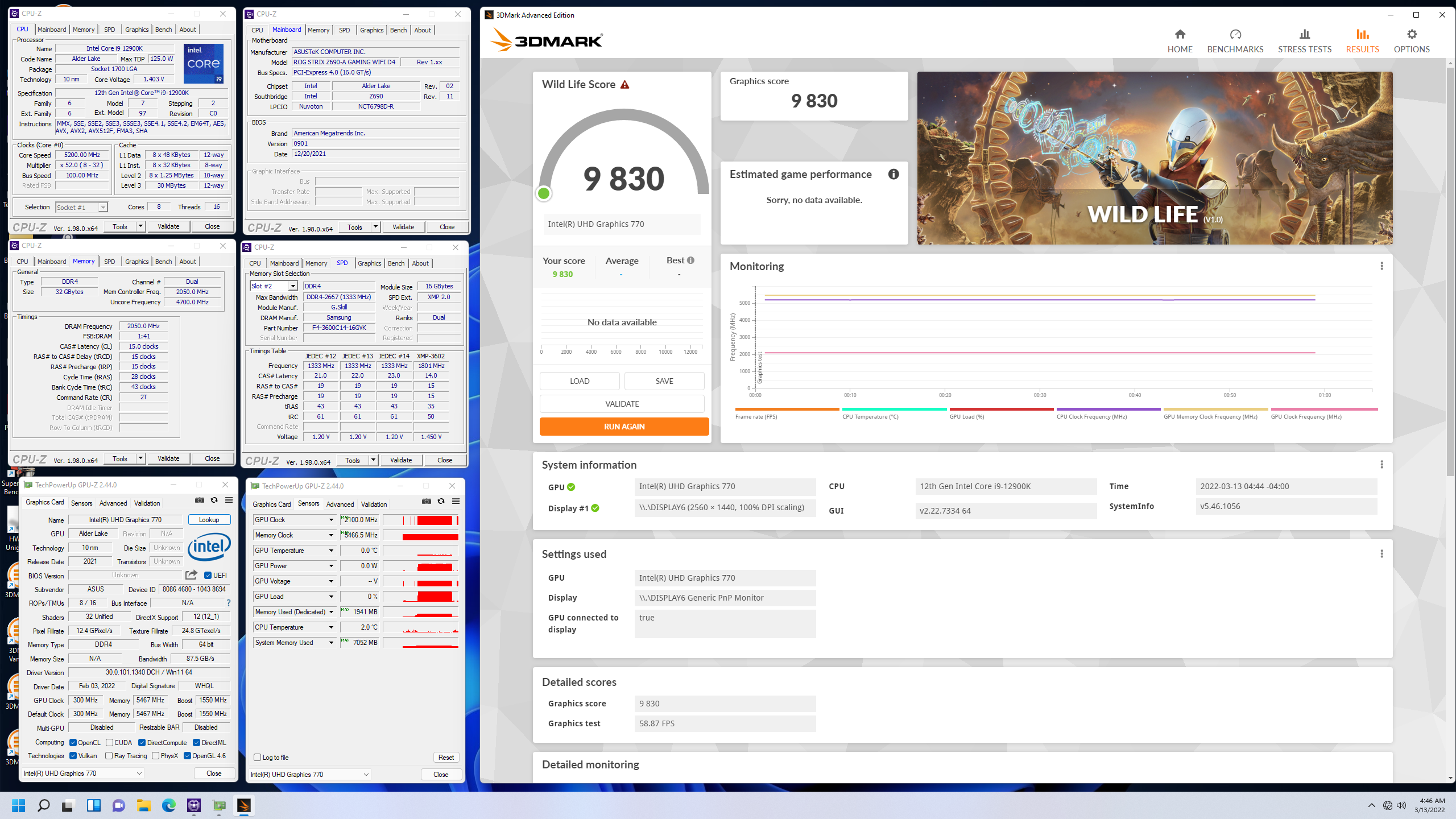Open GPU Power sensor dropdown
Viewport: 1456px width, 819px height.
[331, 566]
